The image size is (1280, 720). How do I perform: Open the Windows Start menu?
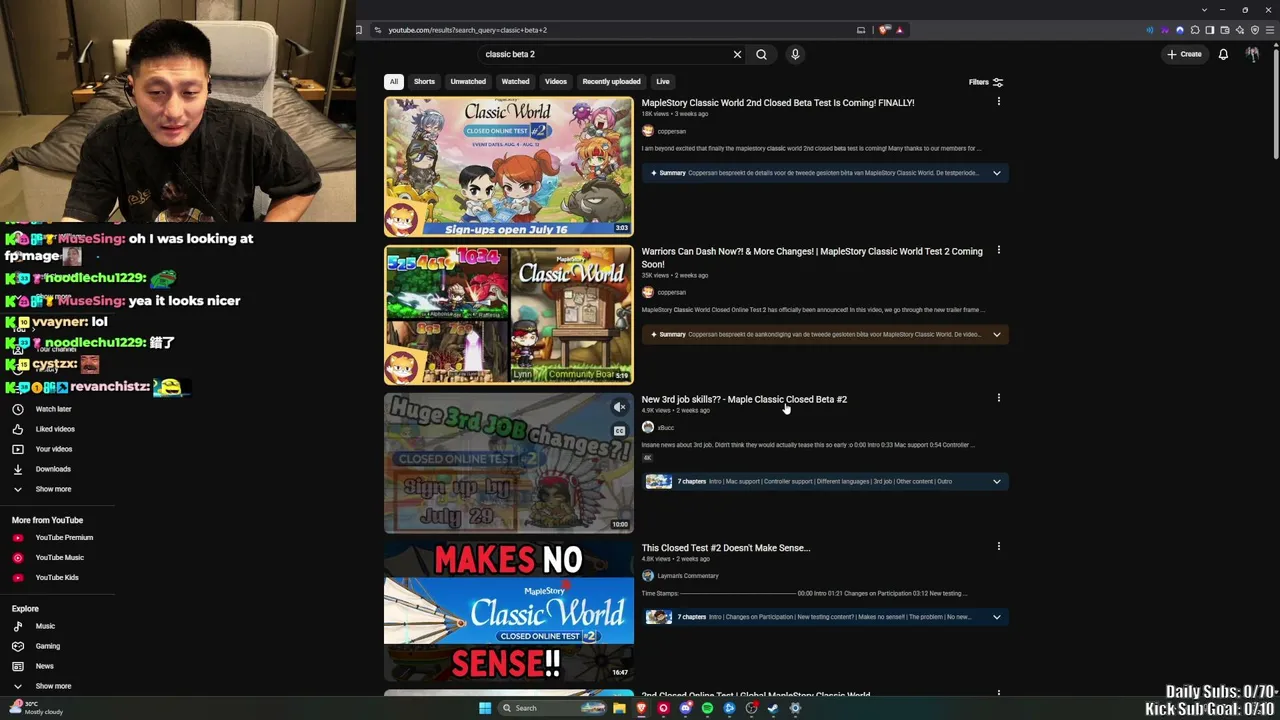click(485, 708)
